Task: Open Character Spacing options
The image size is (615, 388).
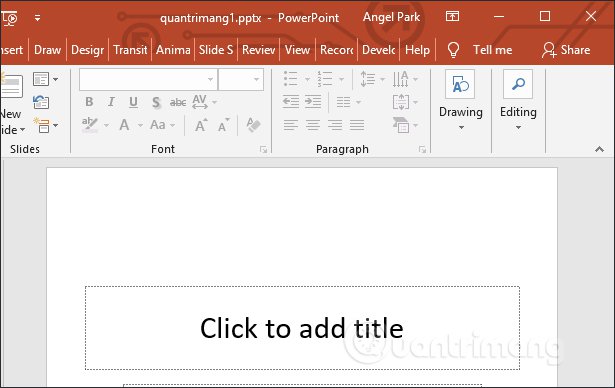Action: pos(200,102)
